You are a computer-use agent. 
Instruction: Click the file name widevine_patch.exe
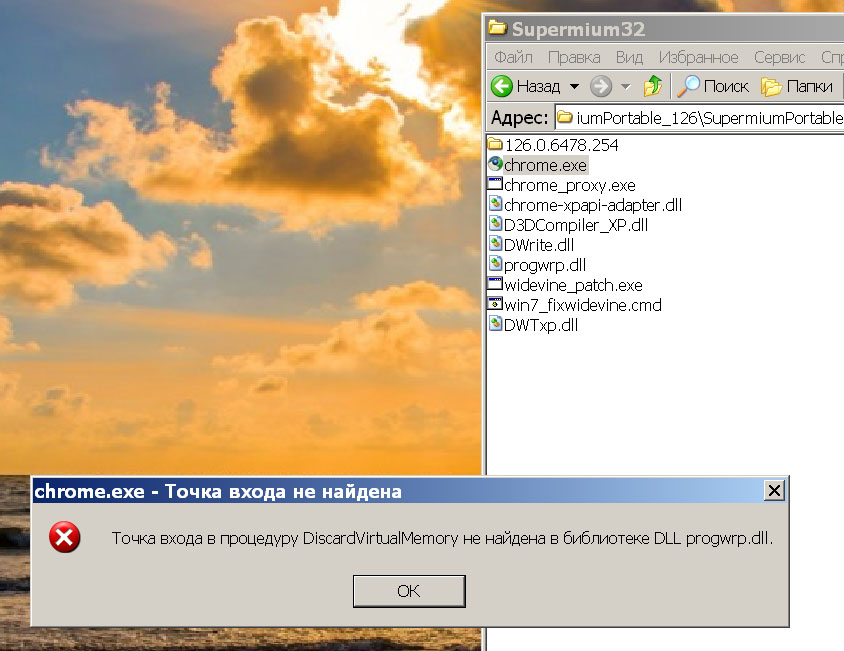pyautogui.click(x=574, y=285)
